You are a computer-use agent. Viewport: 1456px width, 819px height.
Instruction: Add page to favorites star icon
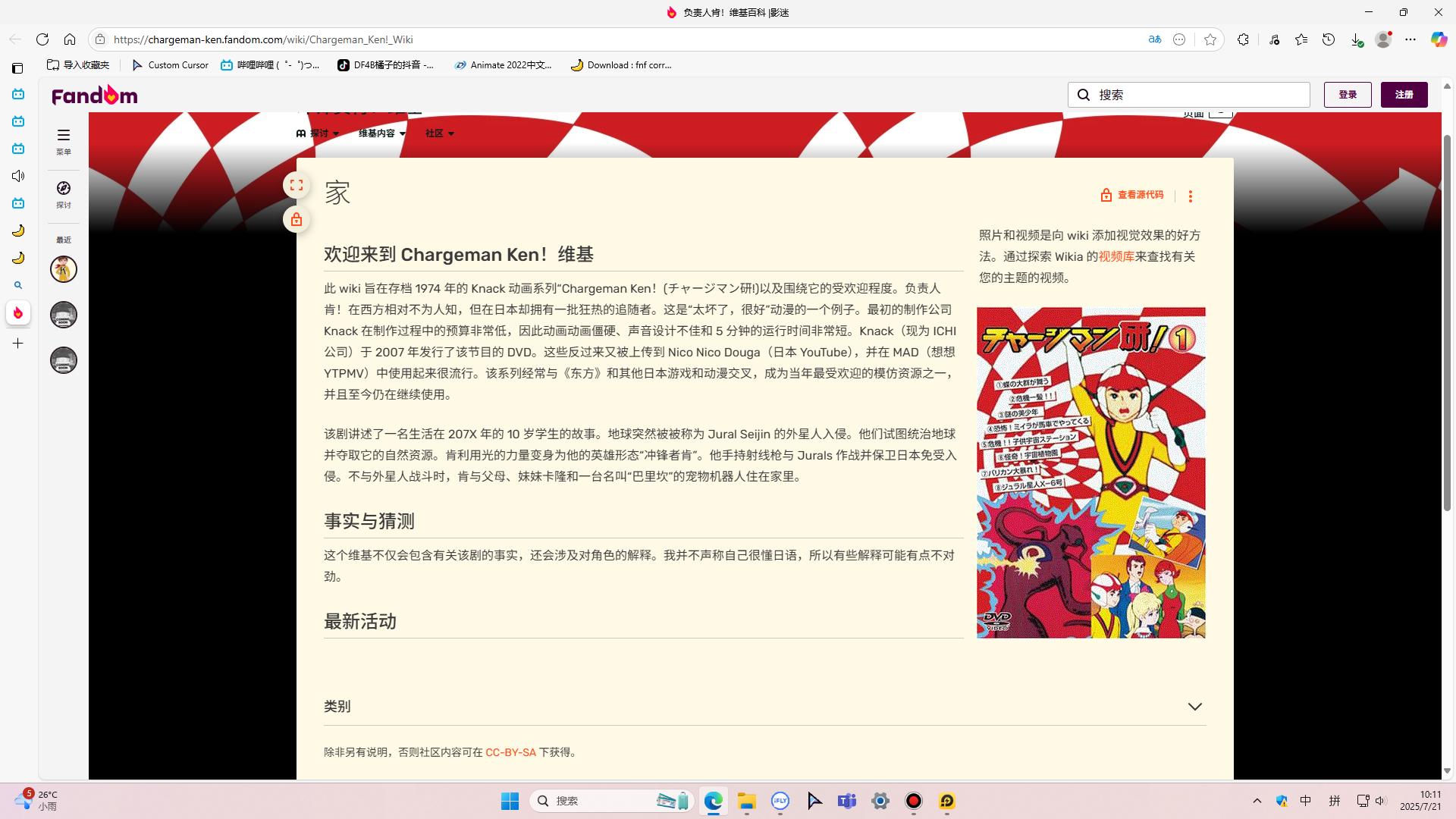[1210, 39]
